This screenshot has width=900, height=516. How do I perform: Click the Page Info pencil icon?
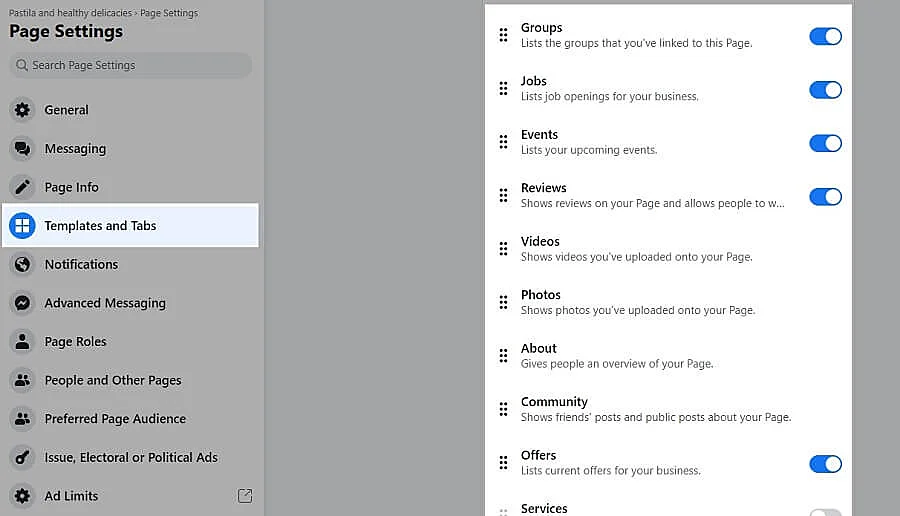coord(22,187)
